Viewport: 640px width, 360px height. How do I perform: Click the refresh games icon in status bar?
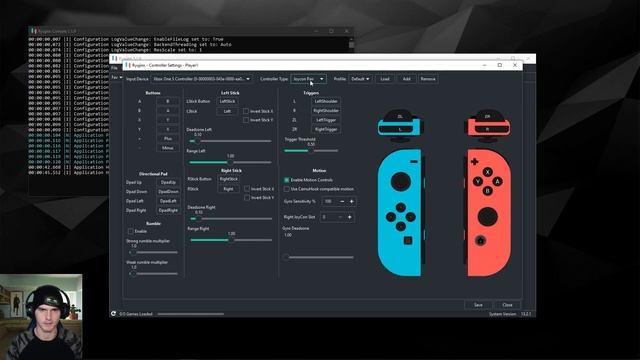pos(113,313)
